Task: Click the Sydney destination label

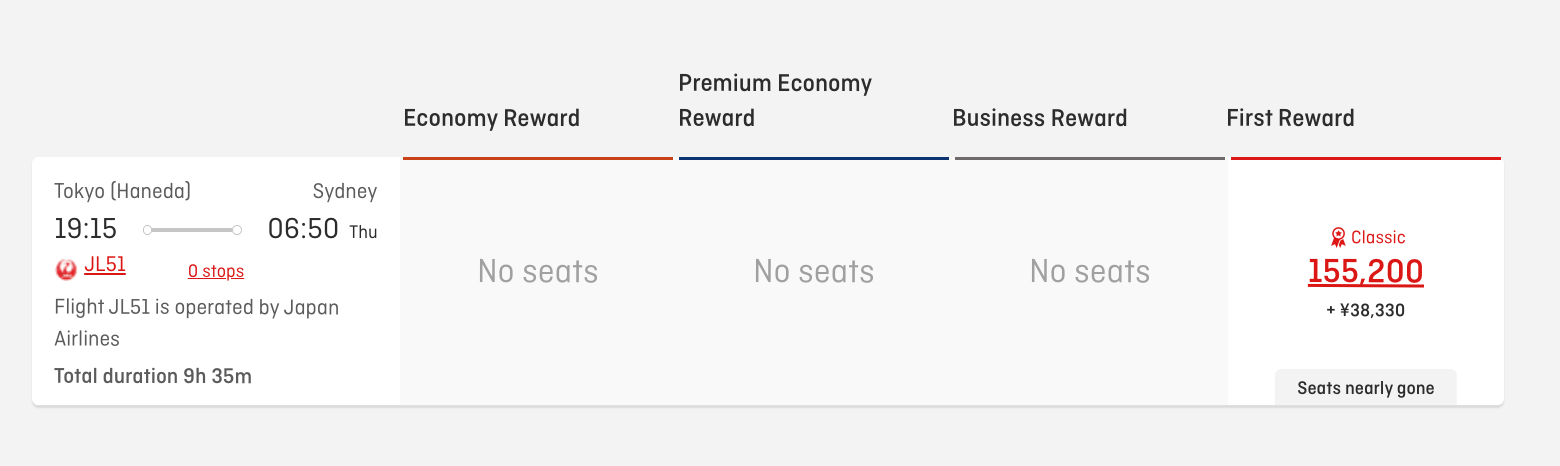Action: click(x=344, y=191)
